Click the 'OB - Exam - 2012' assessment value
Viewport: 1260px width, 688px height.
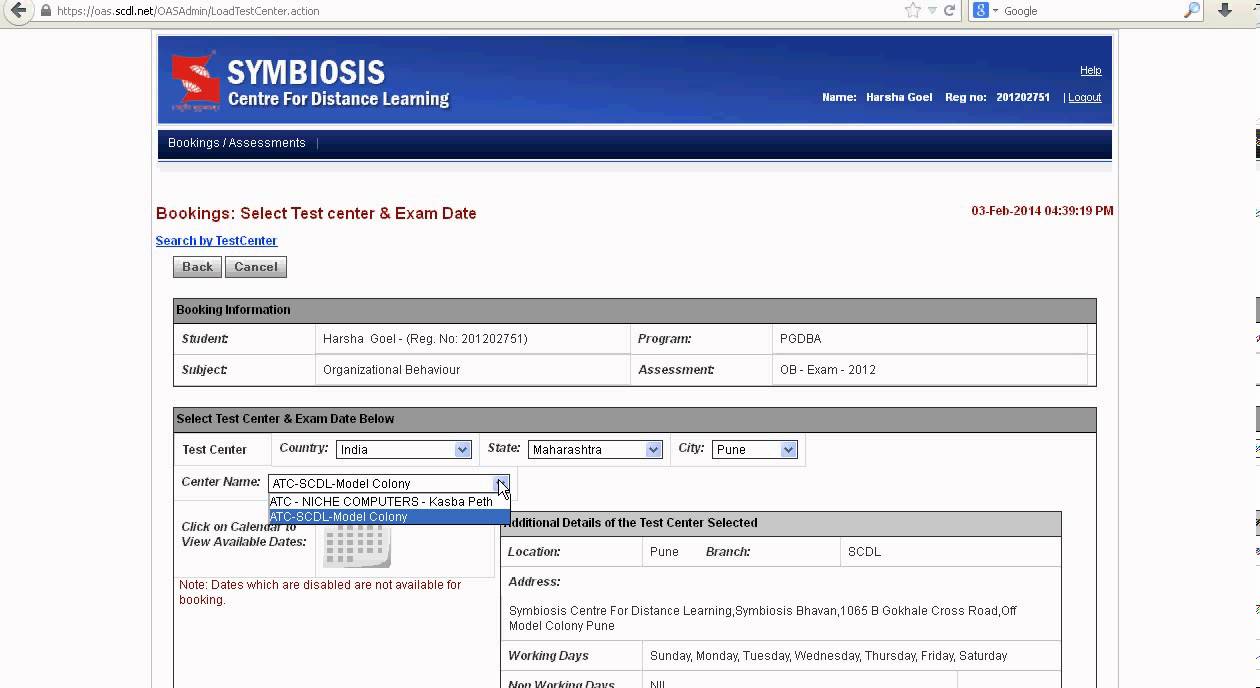click(828, 370)
